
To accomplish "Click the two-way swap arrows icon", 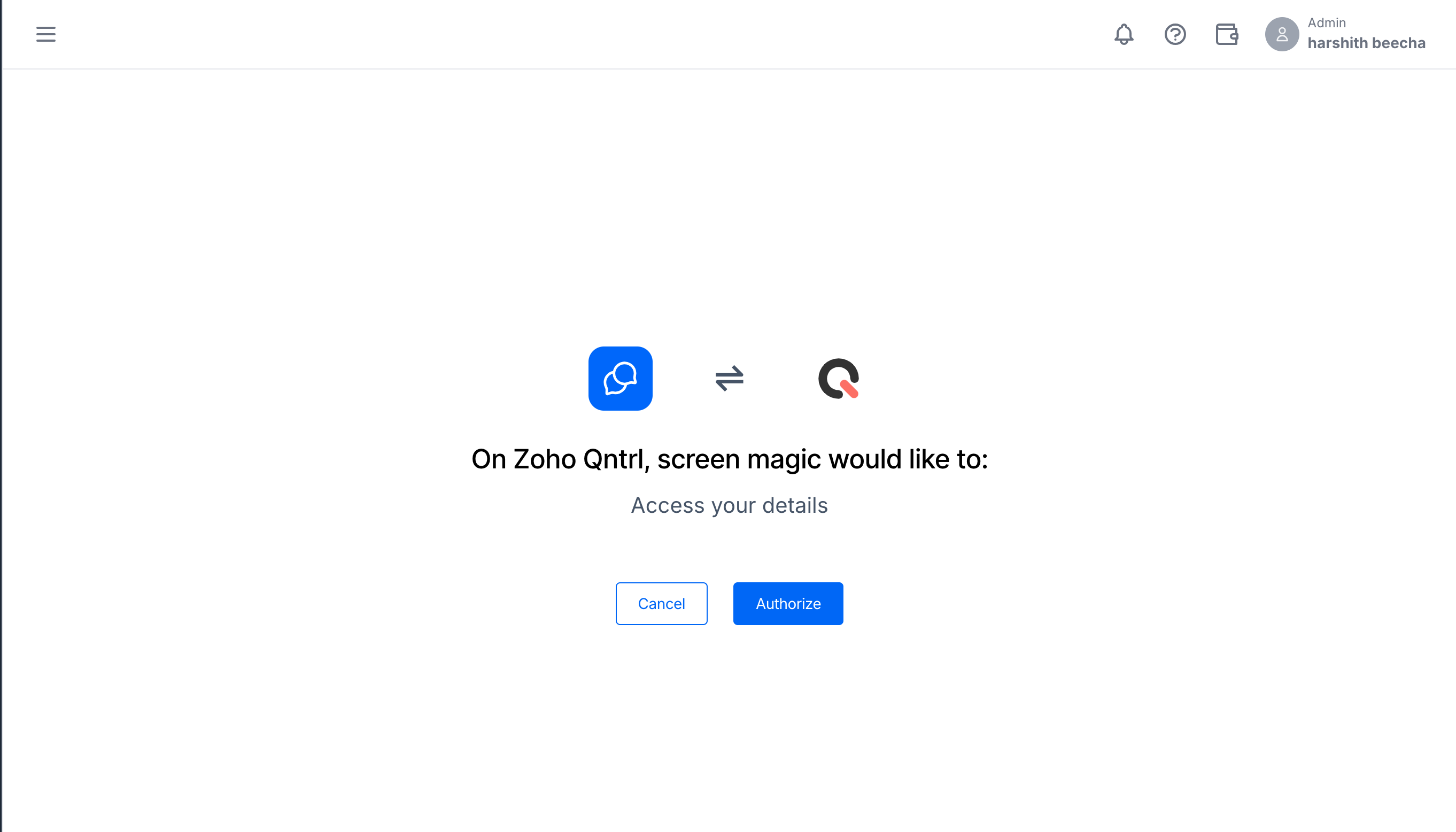I will [x=730, y=378].
